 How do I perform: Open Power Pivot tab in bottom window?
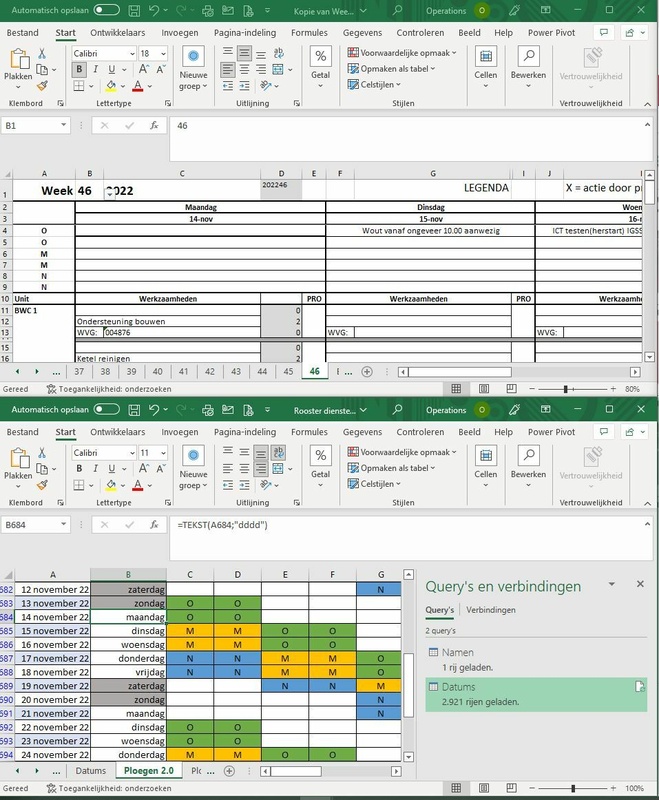click(x=551, y=432)
